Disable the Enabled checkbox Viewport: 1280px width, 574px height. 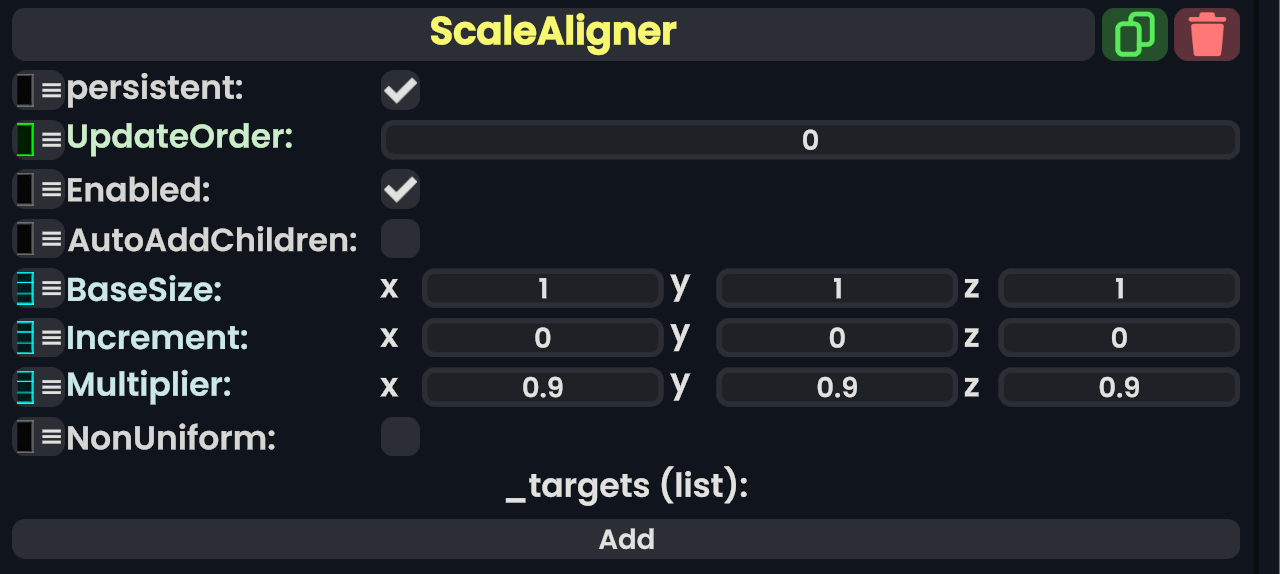pos(400,189)
